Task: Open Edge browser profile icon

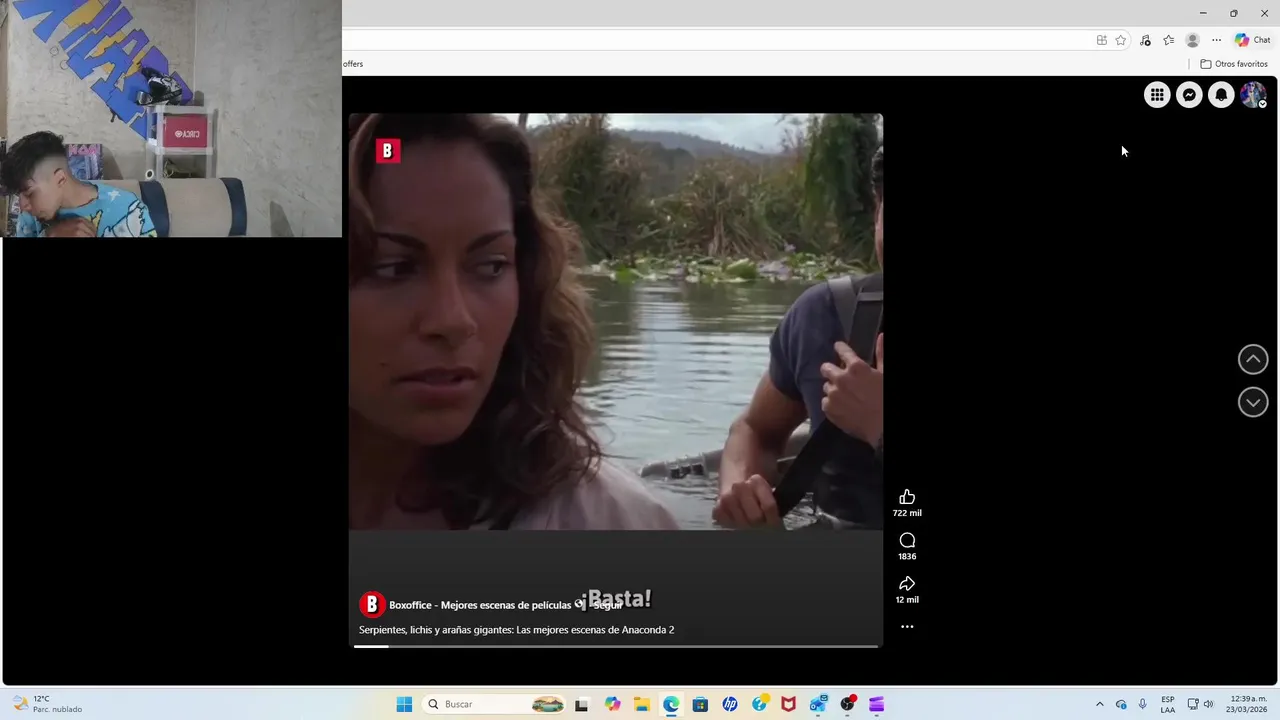Action: tap(1192, 40)
